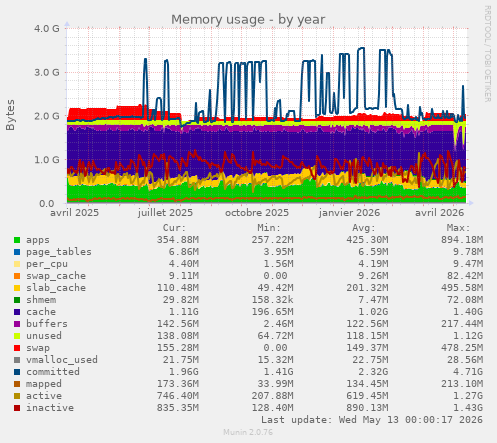
Task: Click the 'swap_cache' legend label
Action: click(56, 276)
